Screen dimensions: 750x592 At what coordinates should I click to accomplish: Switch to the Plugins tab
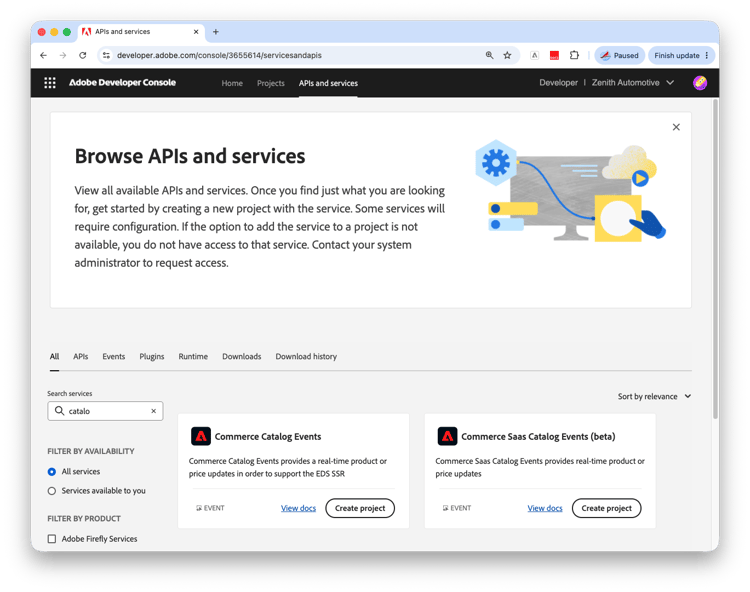tap(152, 357)
